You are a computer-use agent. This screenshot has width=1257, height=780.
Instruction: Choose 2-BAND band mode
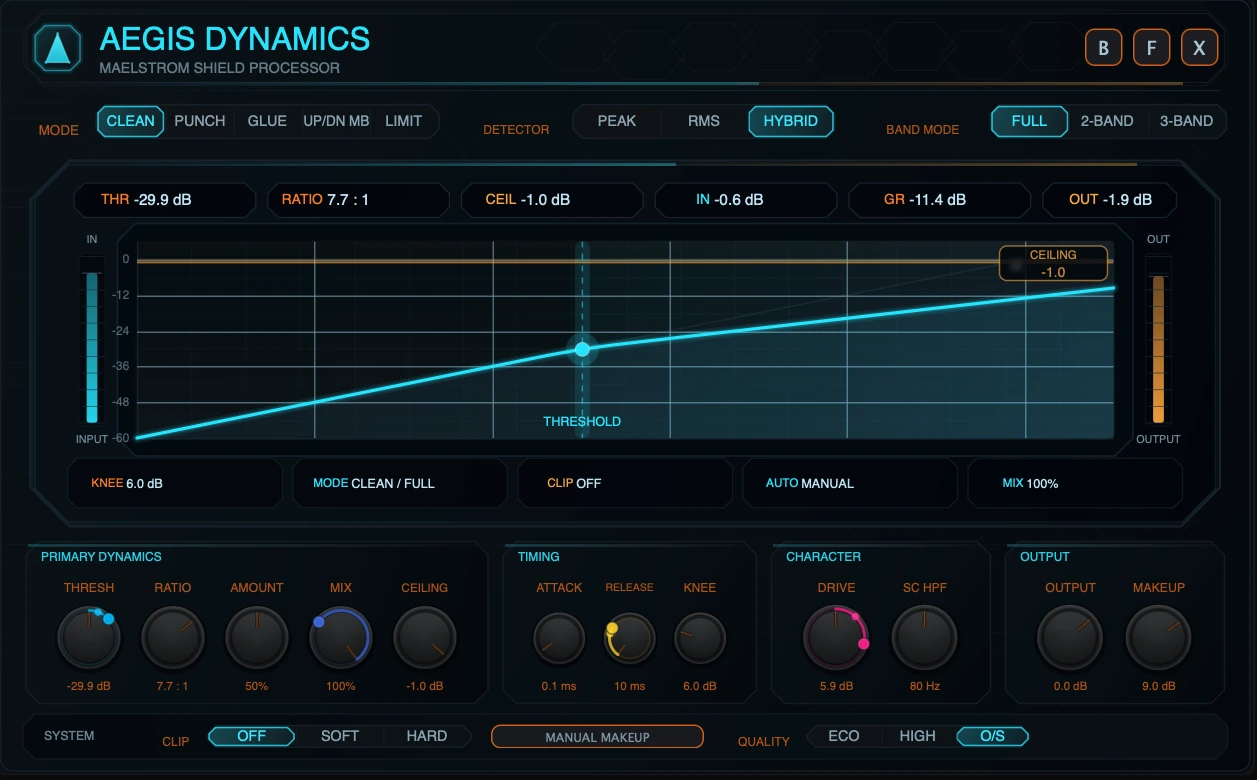click(x=1107, y=121)
